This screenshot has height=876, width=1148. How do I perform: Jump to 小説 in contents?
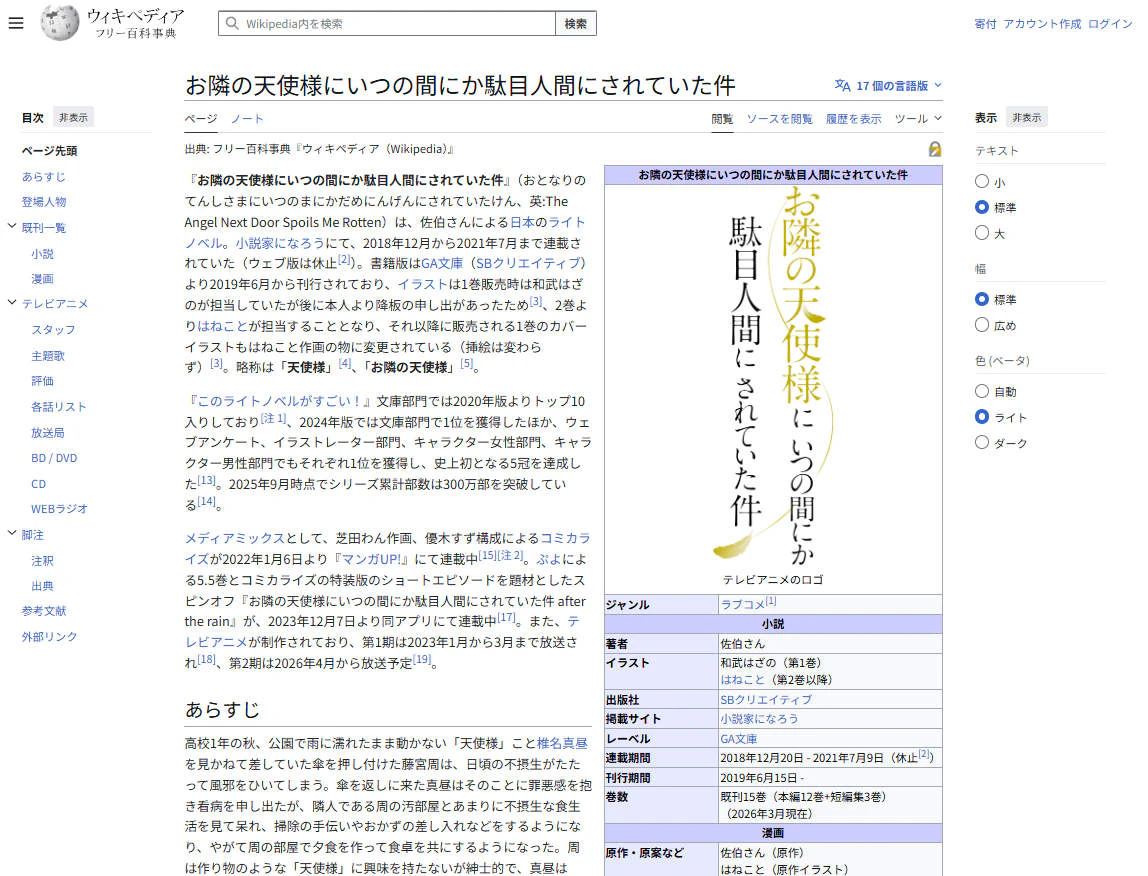42,253
